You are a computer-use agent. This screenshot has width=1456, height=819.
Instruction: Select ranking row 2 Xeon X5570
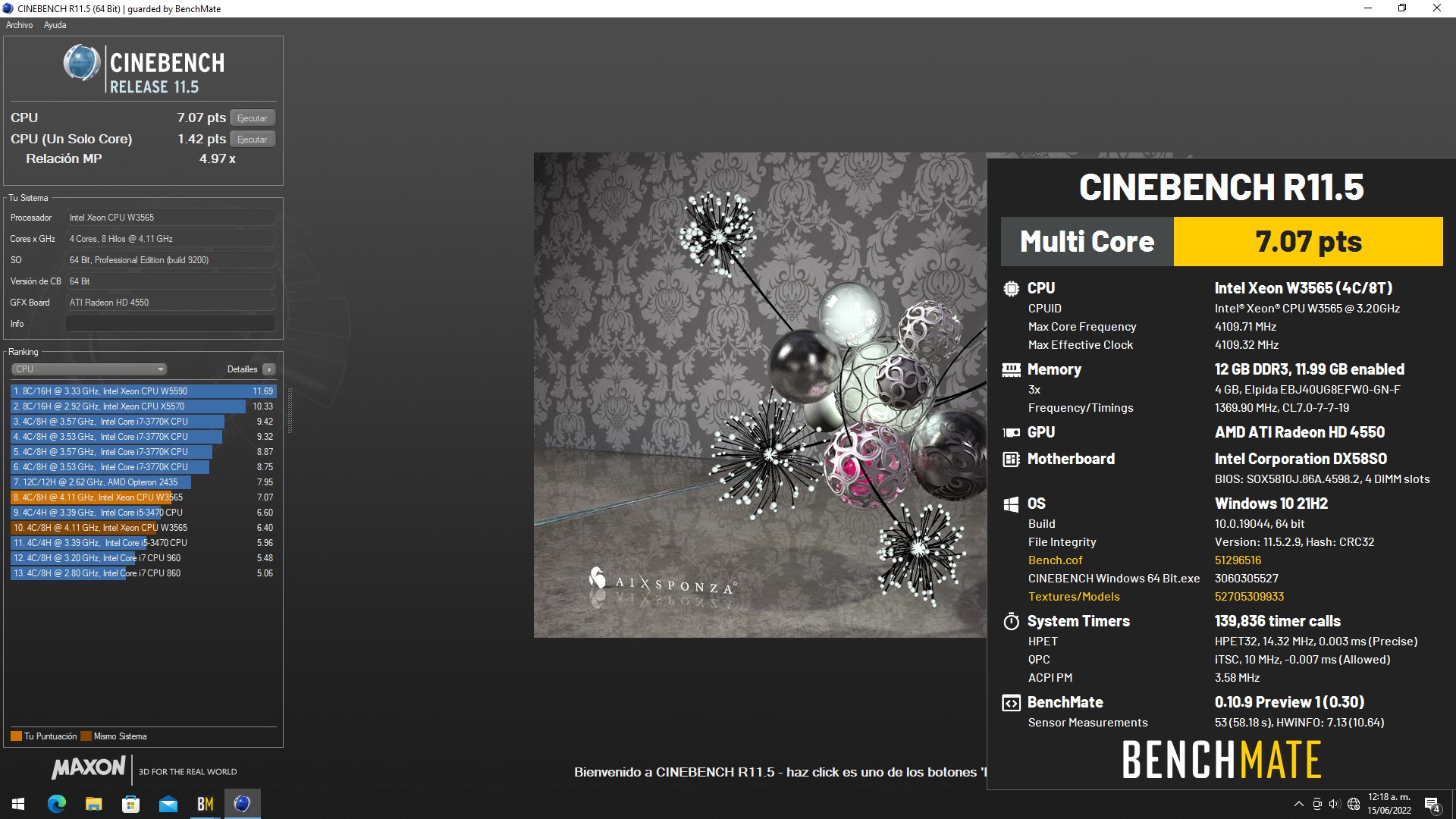[143, 406]
